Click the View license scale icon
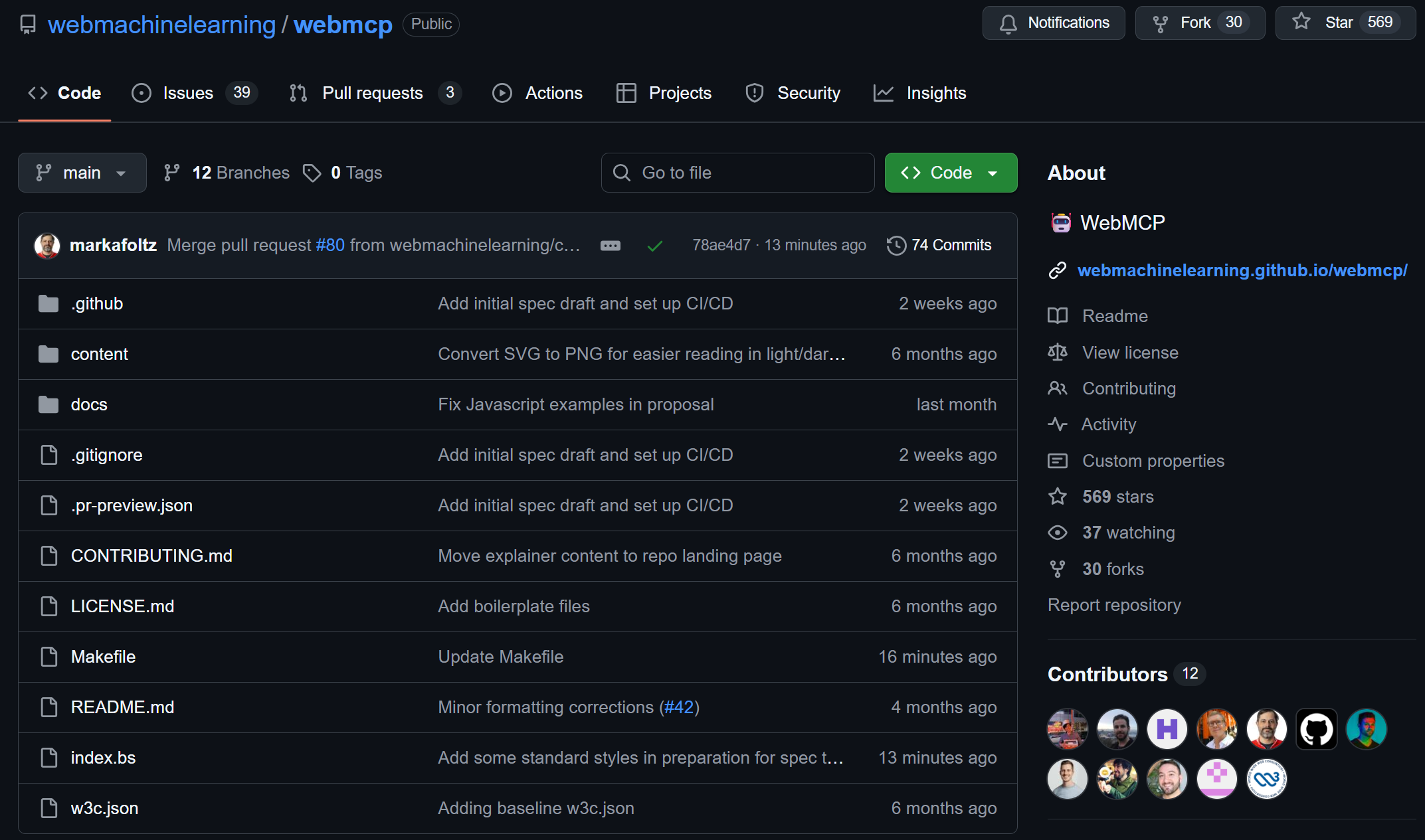Screen dimensions: 1425x840 click(x=1058, y=352)
